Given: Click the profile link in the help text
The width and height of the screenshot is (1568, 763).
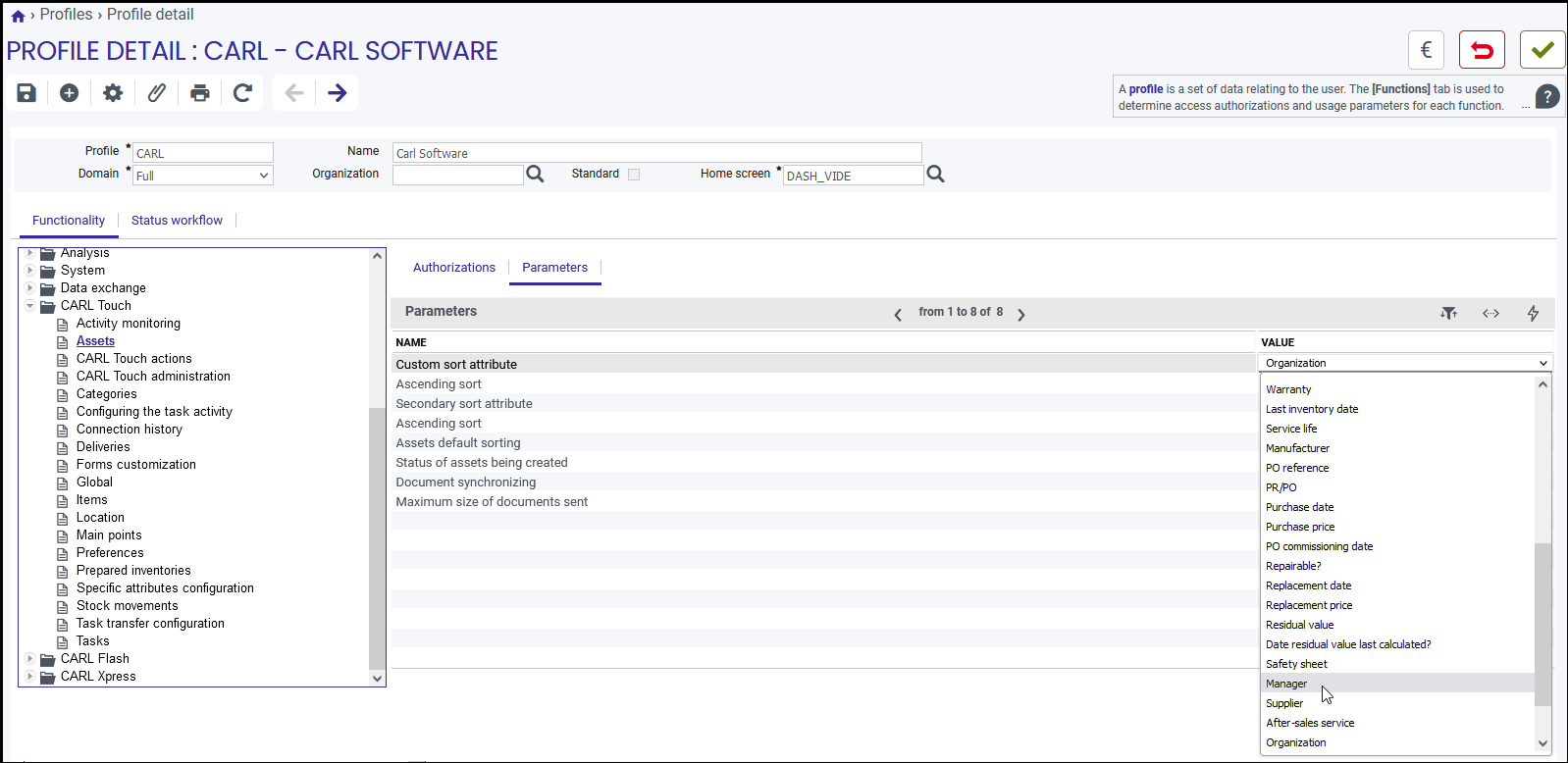Looking at the screenshot, I should (x=1145, y=89).
